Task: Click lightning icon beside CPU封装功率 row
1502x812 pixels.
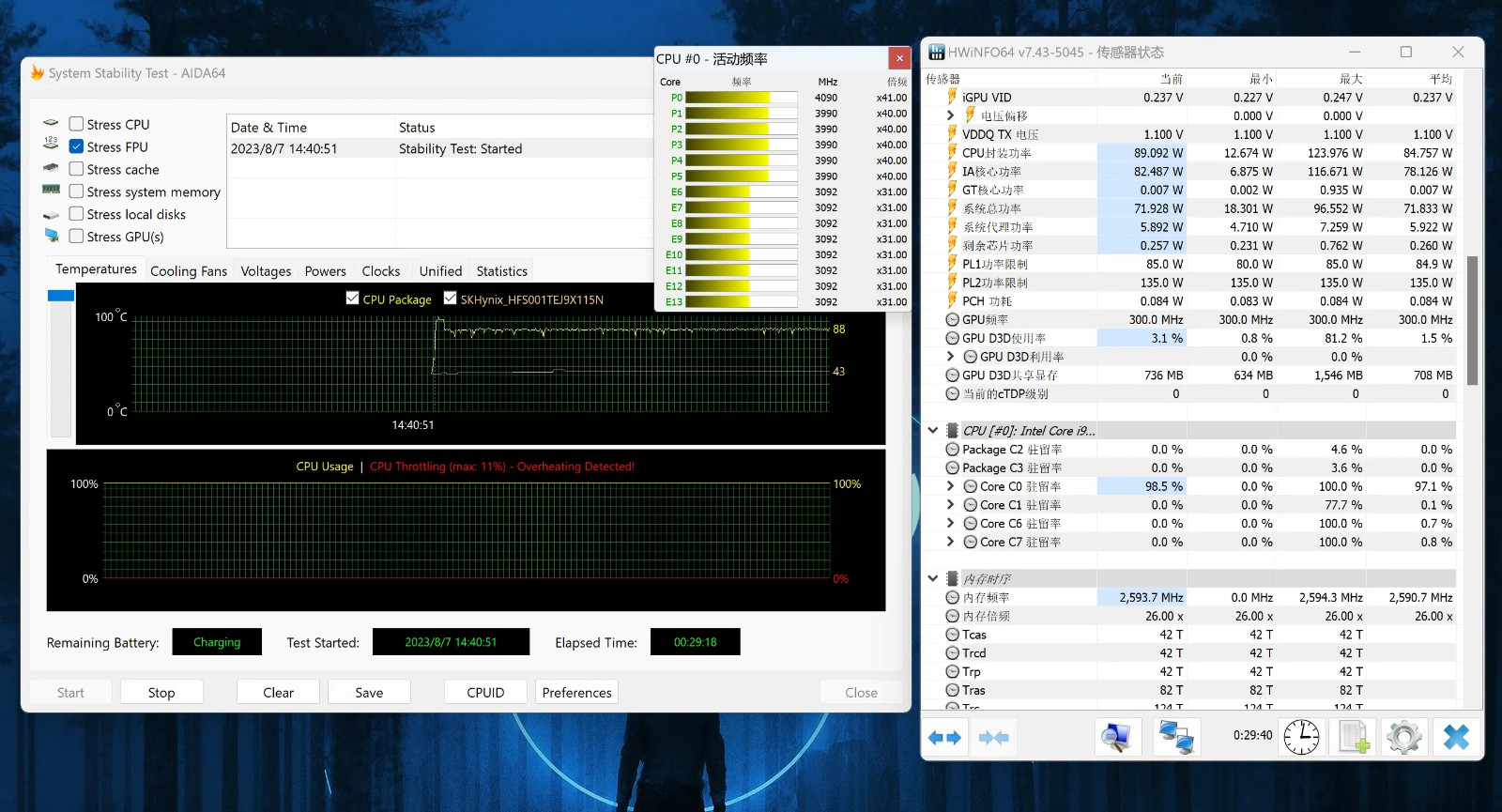Action: [x=952, y=153]
